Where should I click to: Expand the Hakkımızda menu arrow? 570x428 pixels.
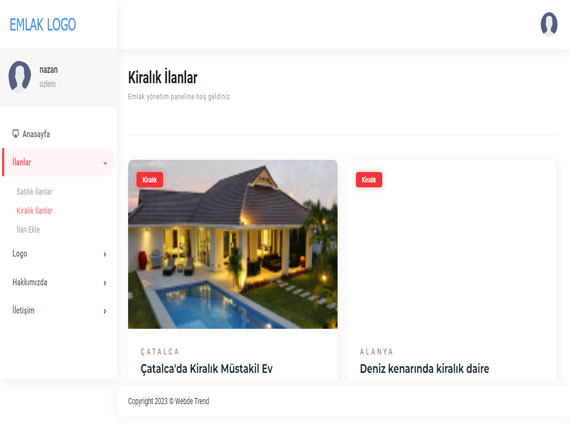pos(105,283)
